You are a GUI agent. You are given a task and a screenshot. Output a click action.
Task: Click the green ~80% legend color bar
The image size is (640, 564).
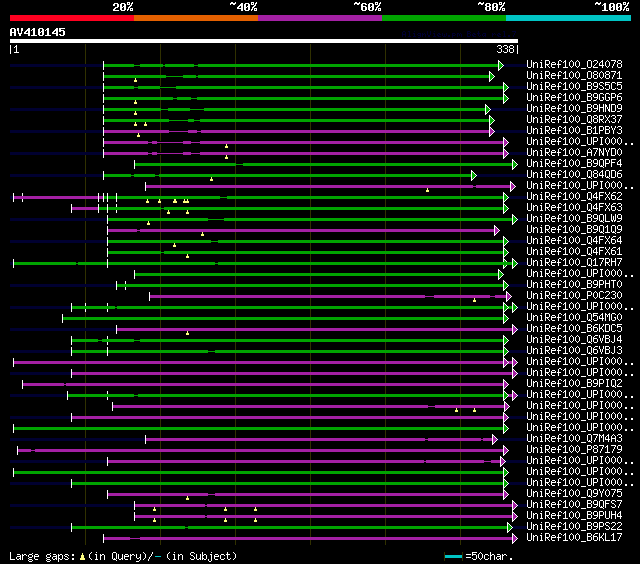tap(444, 18)
